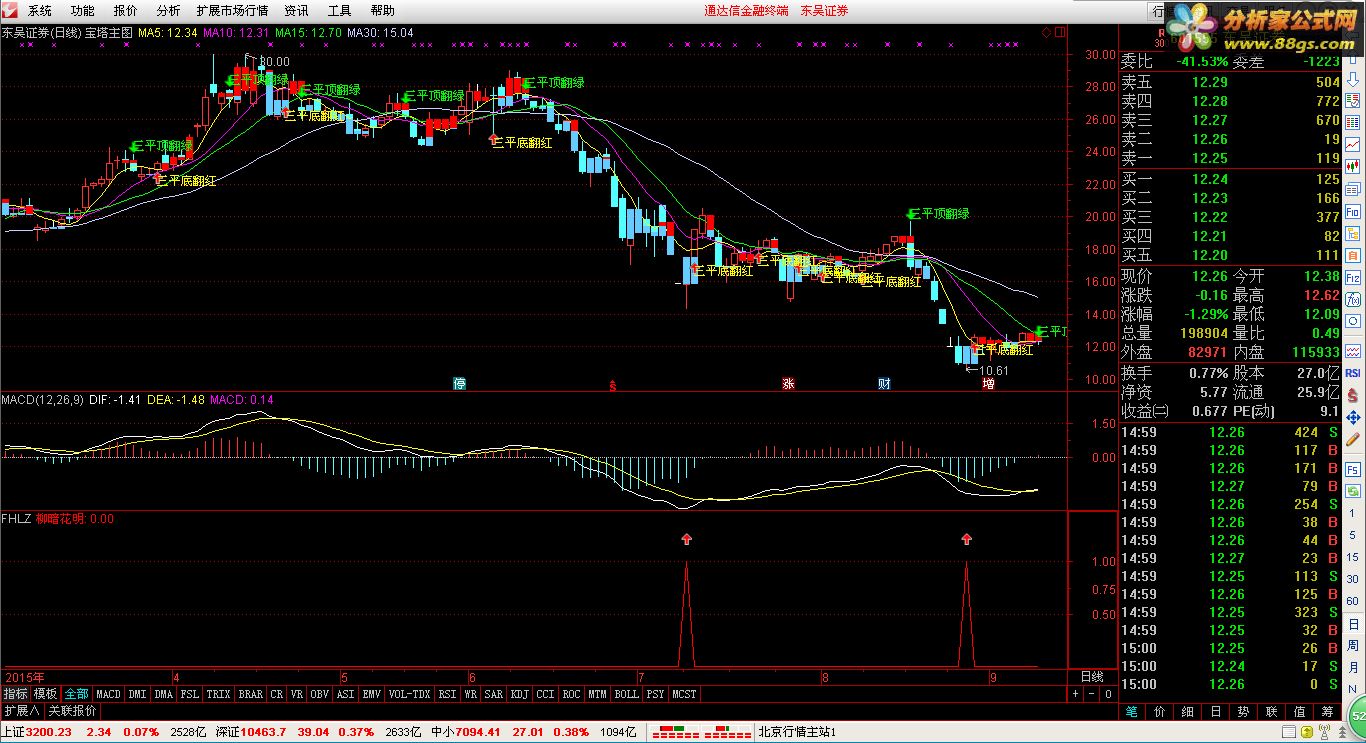Image resolution: width=1366 pixels, height=743 pixels.
Task: Open the 日线 period selector
Action: pos(1092,677)
